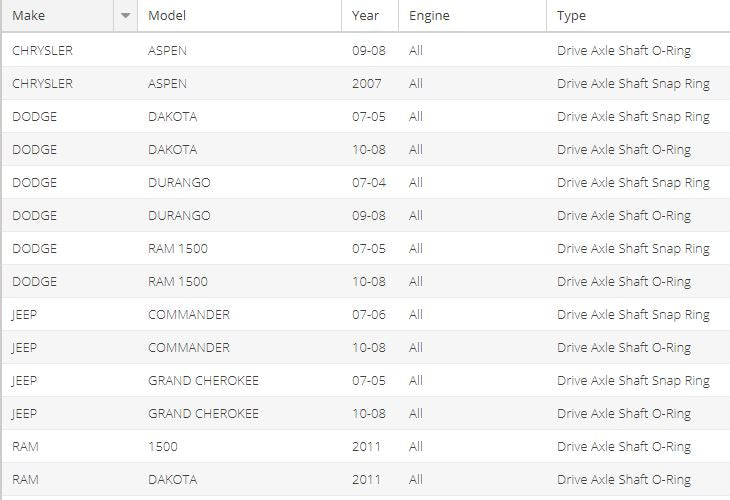730x500 pixels.
Task: Click the Type column header
Action: click(x=638, y=16)
